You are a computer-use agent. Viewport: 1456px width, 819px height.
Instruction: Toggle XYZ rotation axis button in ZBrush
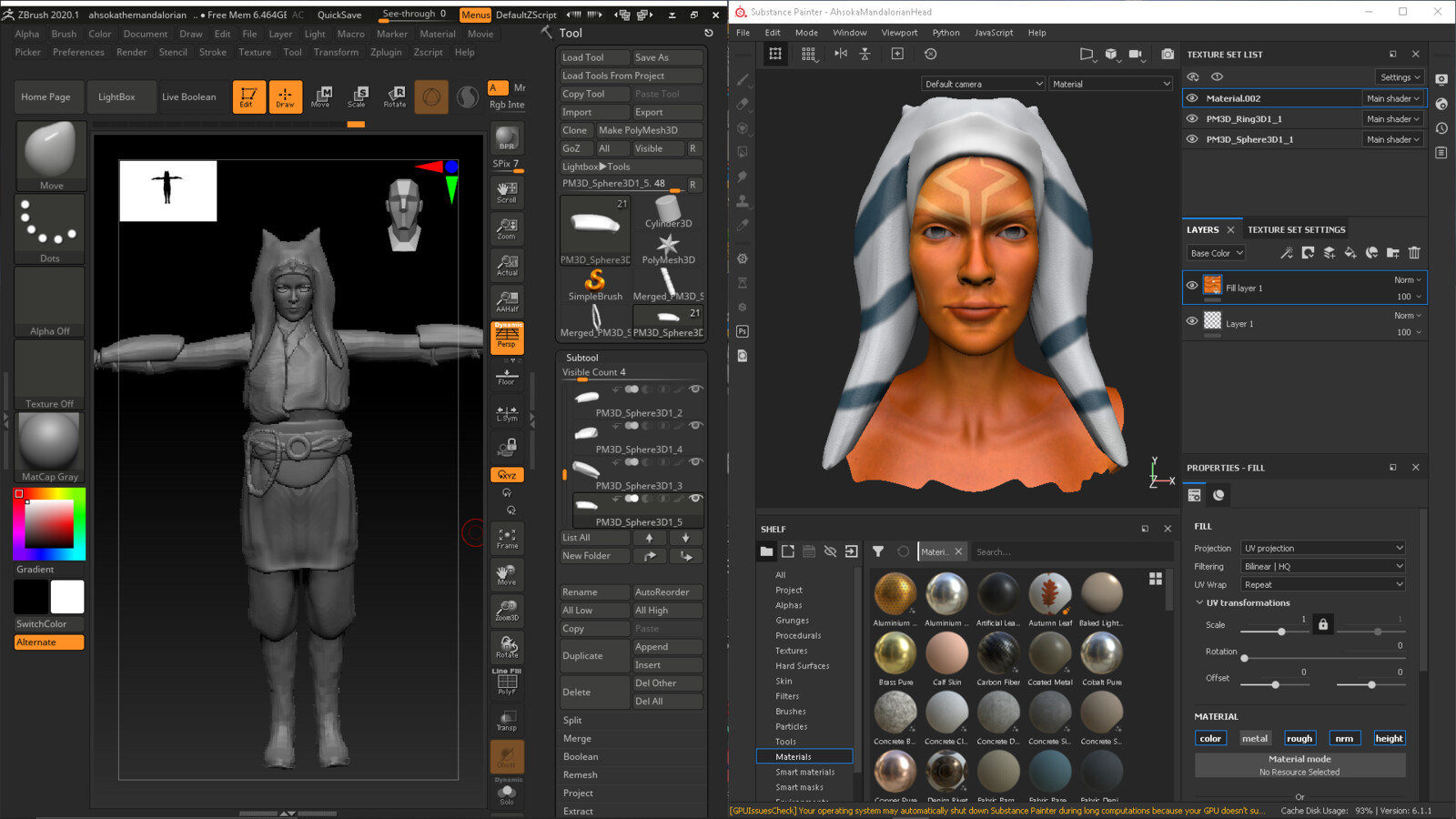[507, 475]
